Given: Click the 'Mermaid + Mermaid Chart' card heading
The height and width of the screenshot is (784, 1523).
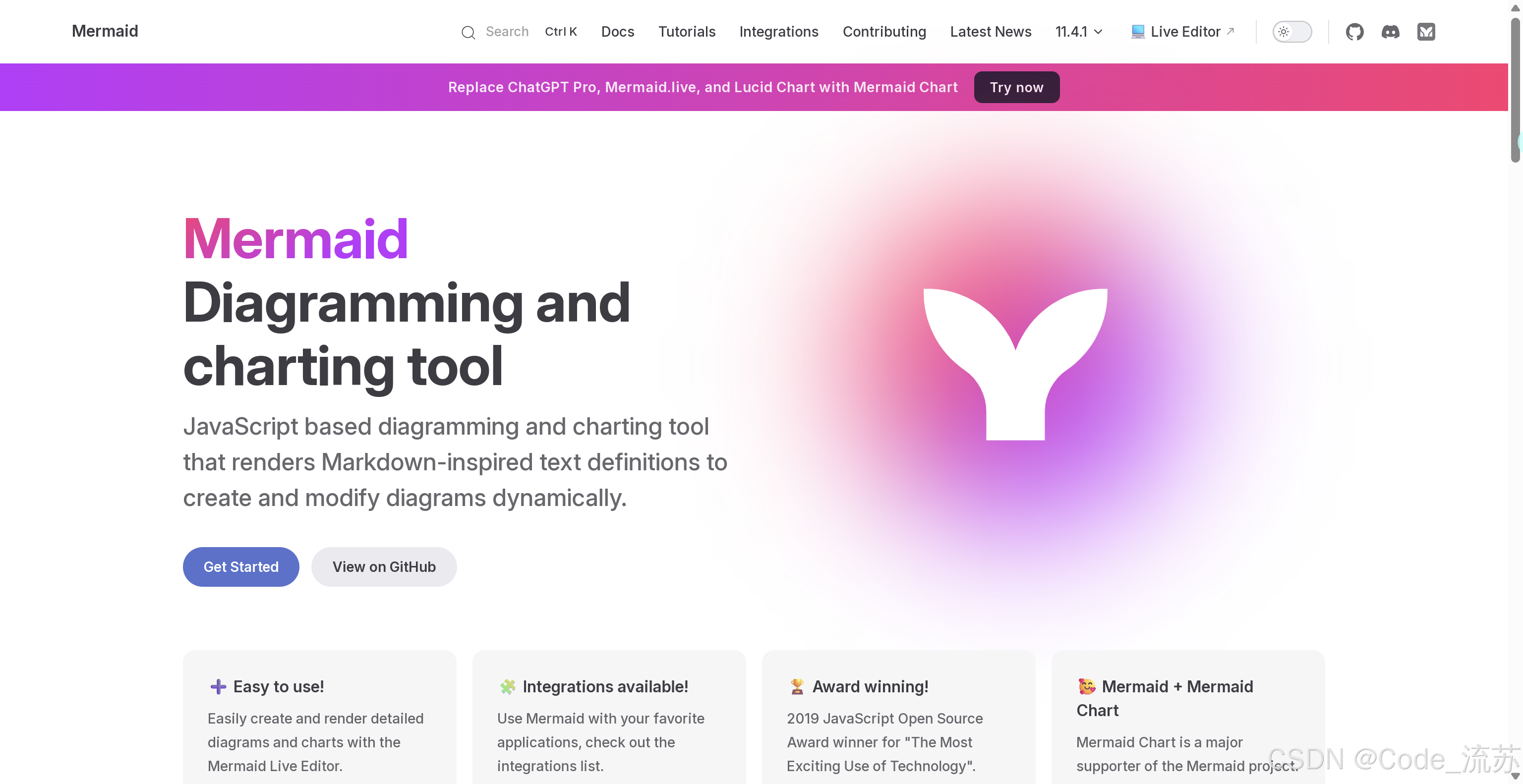Looking at the screenshot, I should tap(1165, 698).
